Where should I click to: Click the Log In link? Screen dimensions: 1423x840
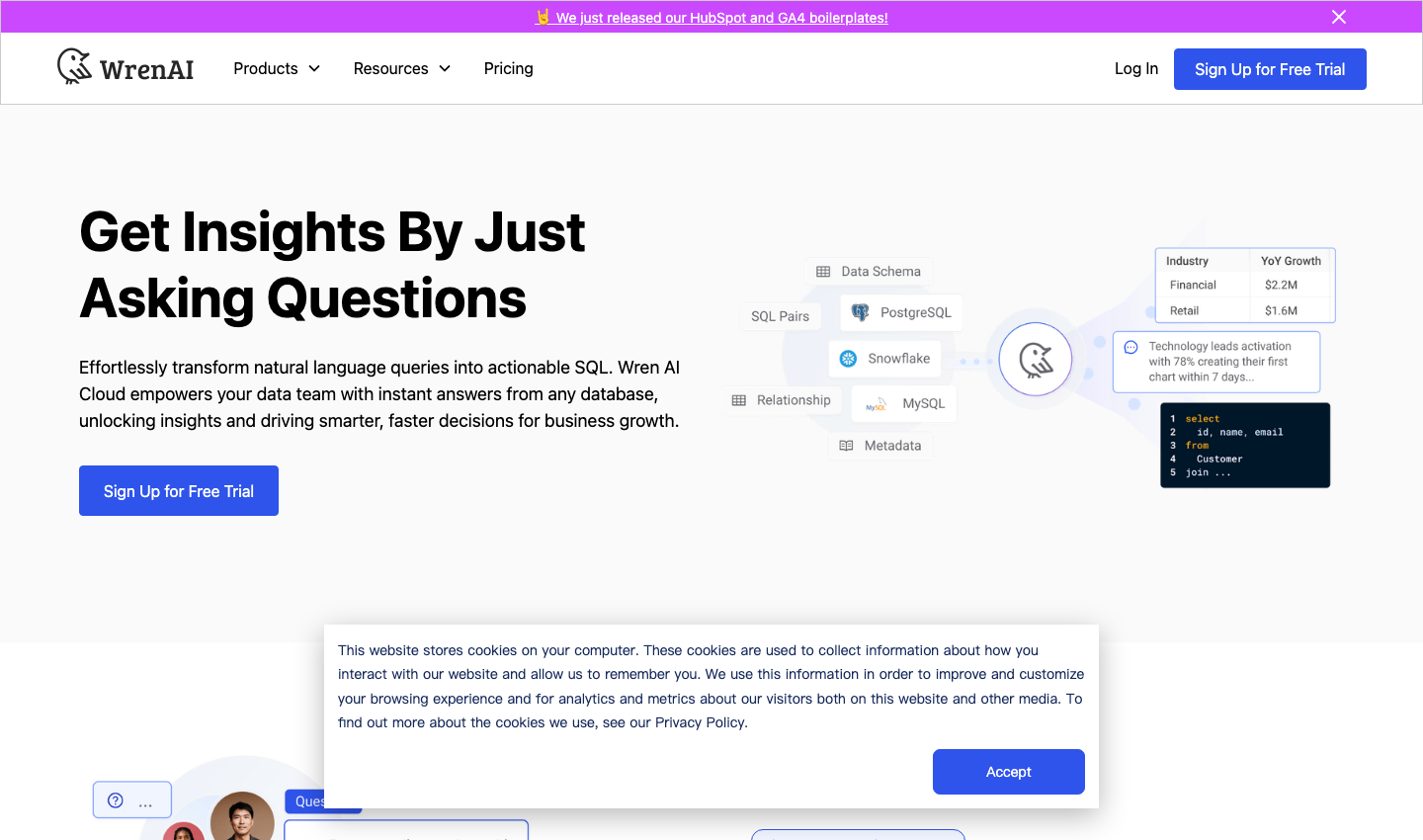pos(1136,68)
